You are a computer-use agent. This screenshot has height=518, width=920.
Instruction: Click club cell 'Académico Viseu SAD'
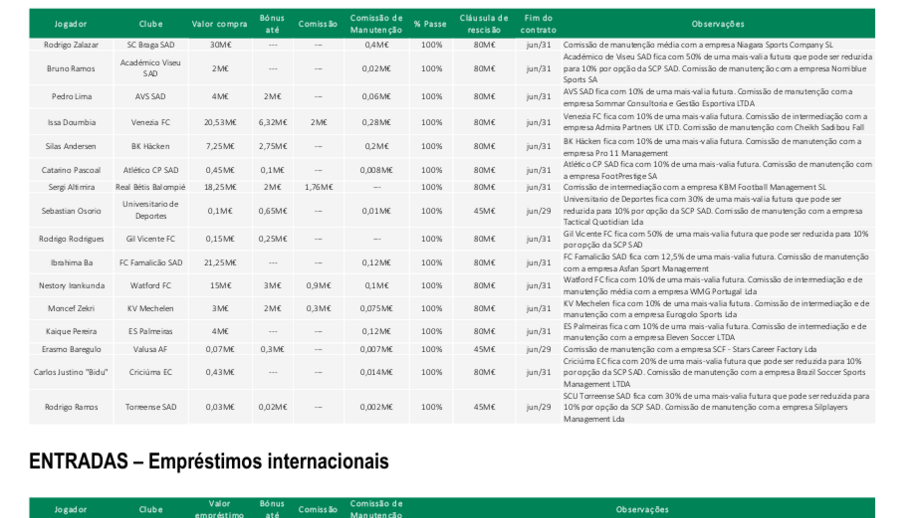click(150, 69)
